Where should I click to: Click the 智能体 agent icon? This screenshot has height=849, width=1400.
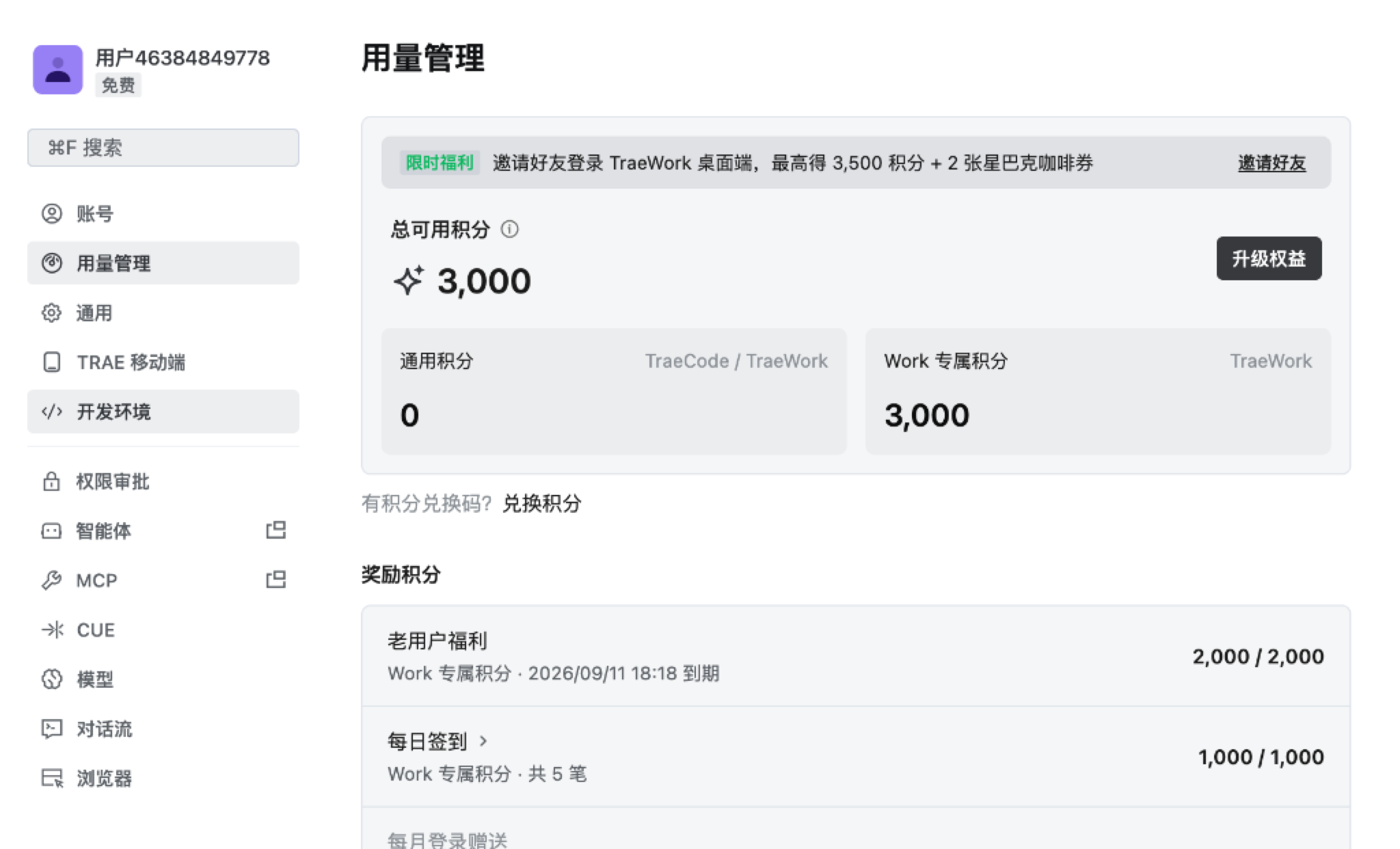pos(52,531)
